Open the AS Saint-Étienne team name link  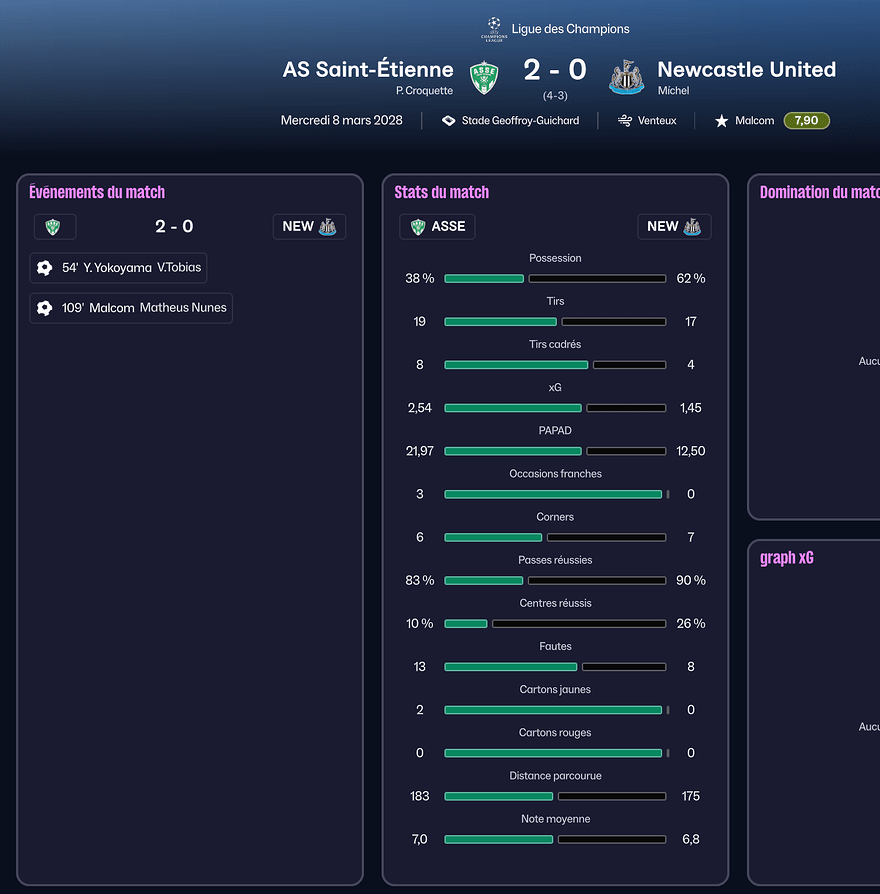coord(368,70)
